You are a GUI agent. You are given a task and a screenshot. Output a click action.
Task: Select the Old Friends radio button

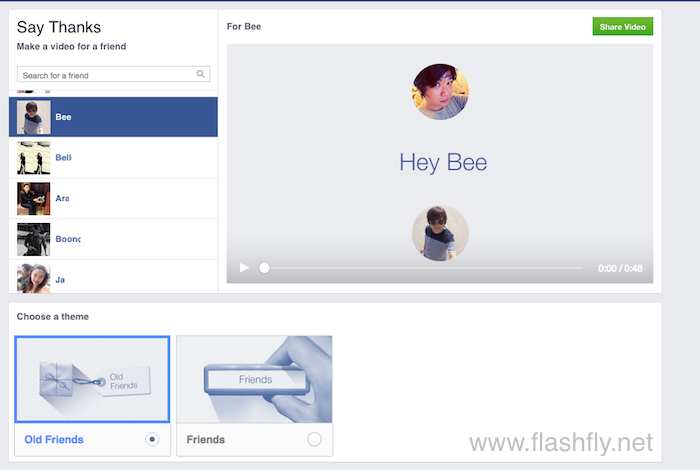pos(151,439)
